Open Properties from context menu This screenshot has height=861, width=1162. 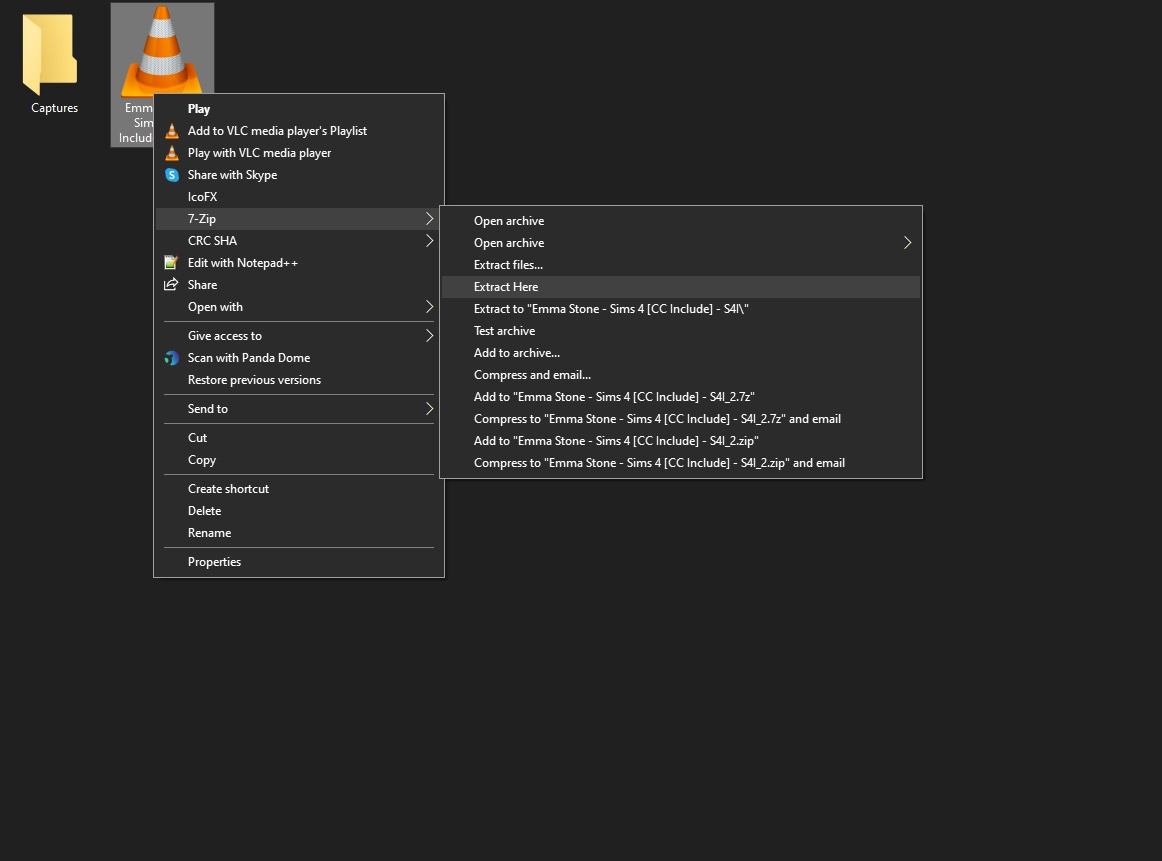pos(299,562)
